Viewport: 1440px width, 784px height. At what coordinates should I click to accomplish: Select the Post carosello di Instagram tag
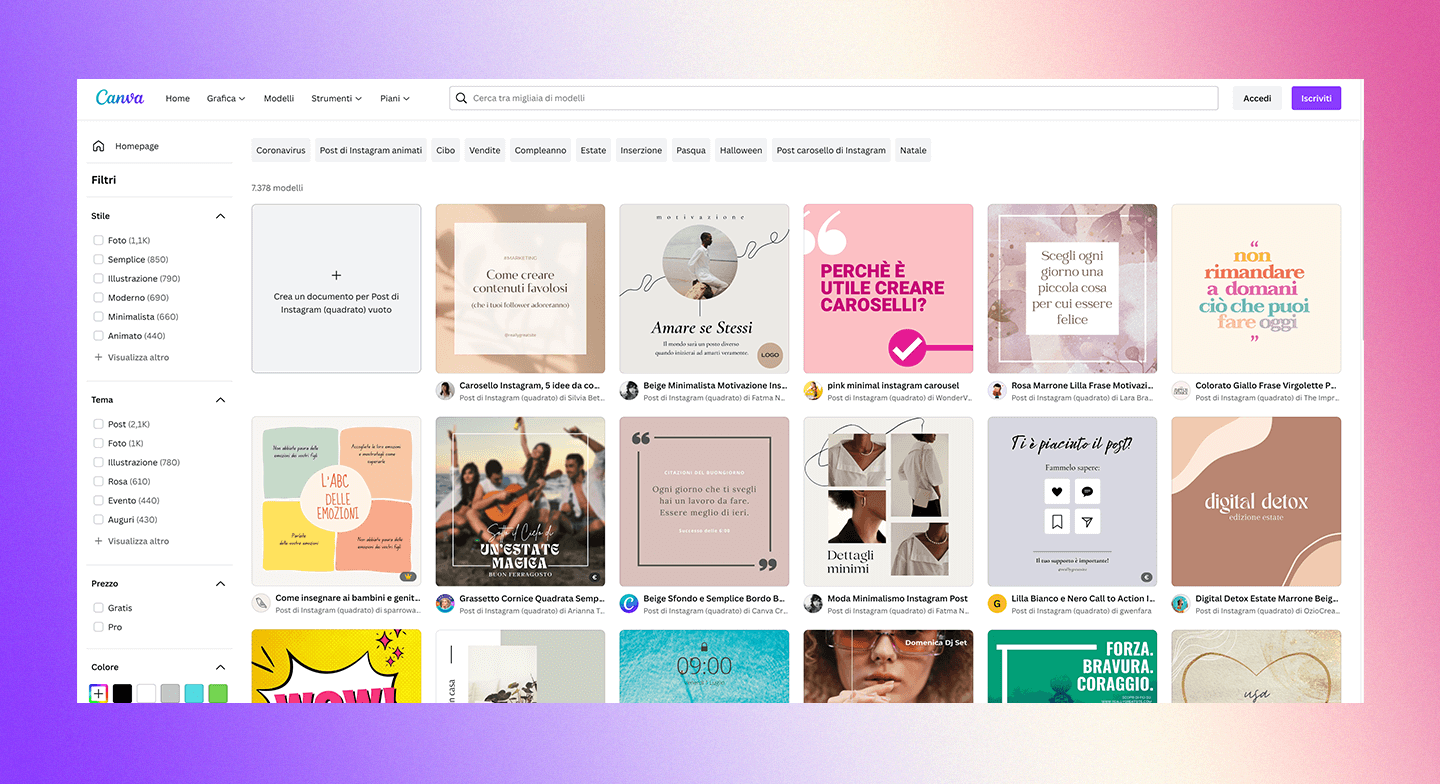pyautogui.click(x=831, y=150)
